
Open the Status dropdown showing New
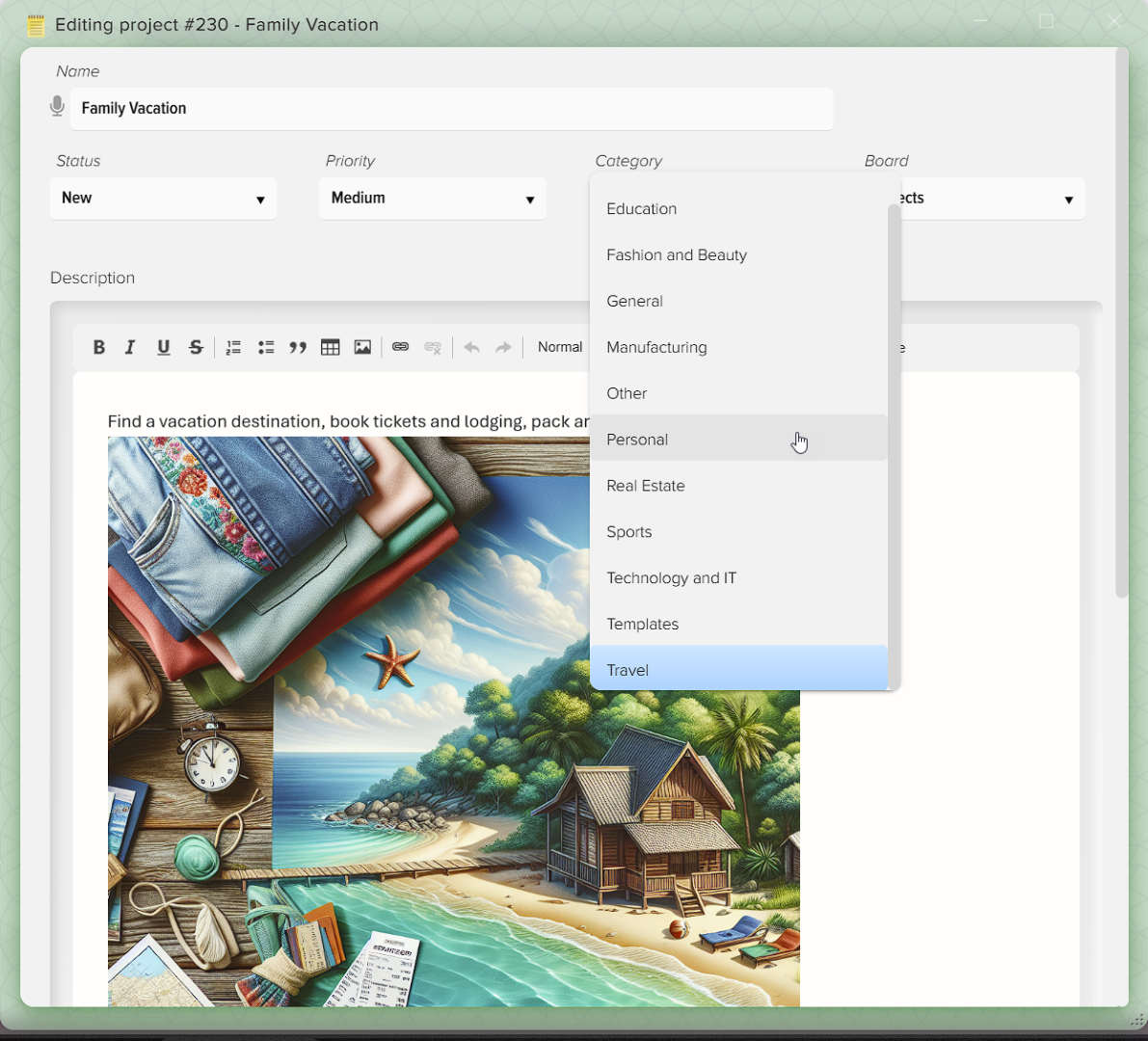tap(163, 199)
